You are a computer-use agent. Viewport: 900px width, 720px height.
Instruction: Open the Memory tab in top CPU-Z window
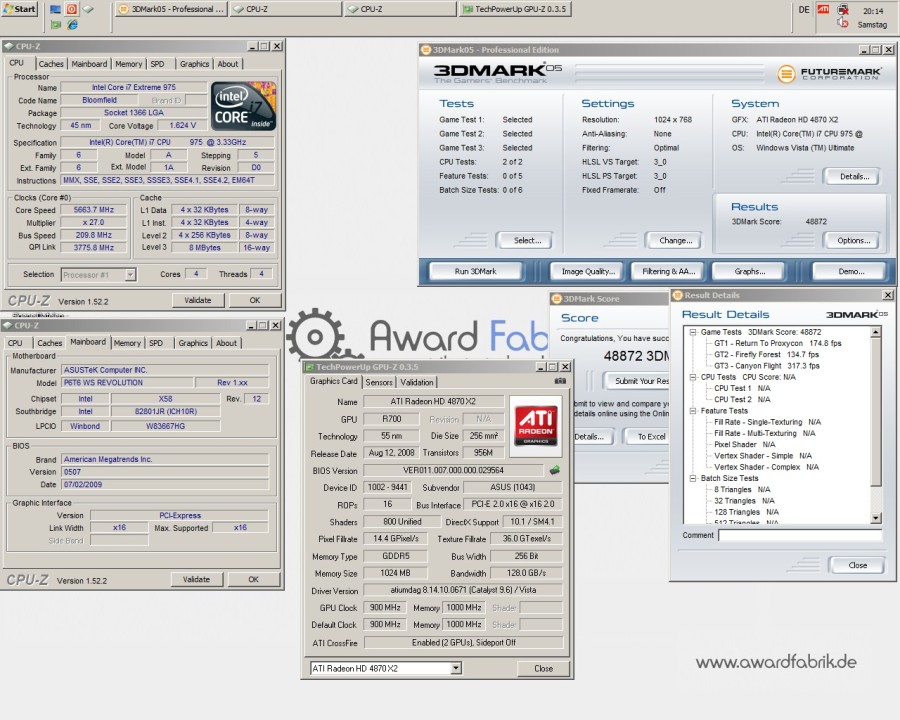pyautogui.click(x=129, y=64)
